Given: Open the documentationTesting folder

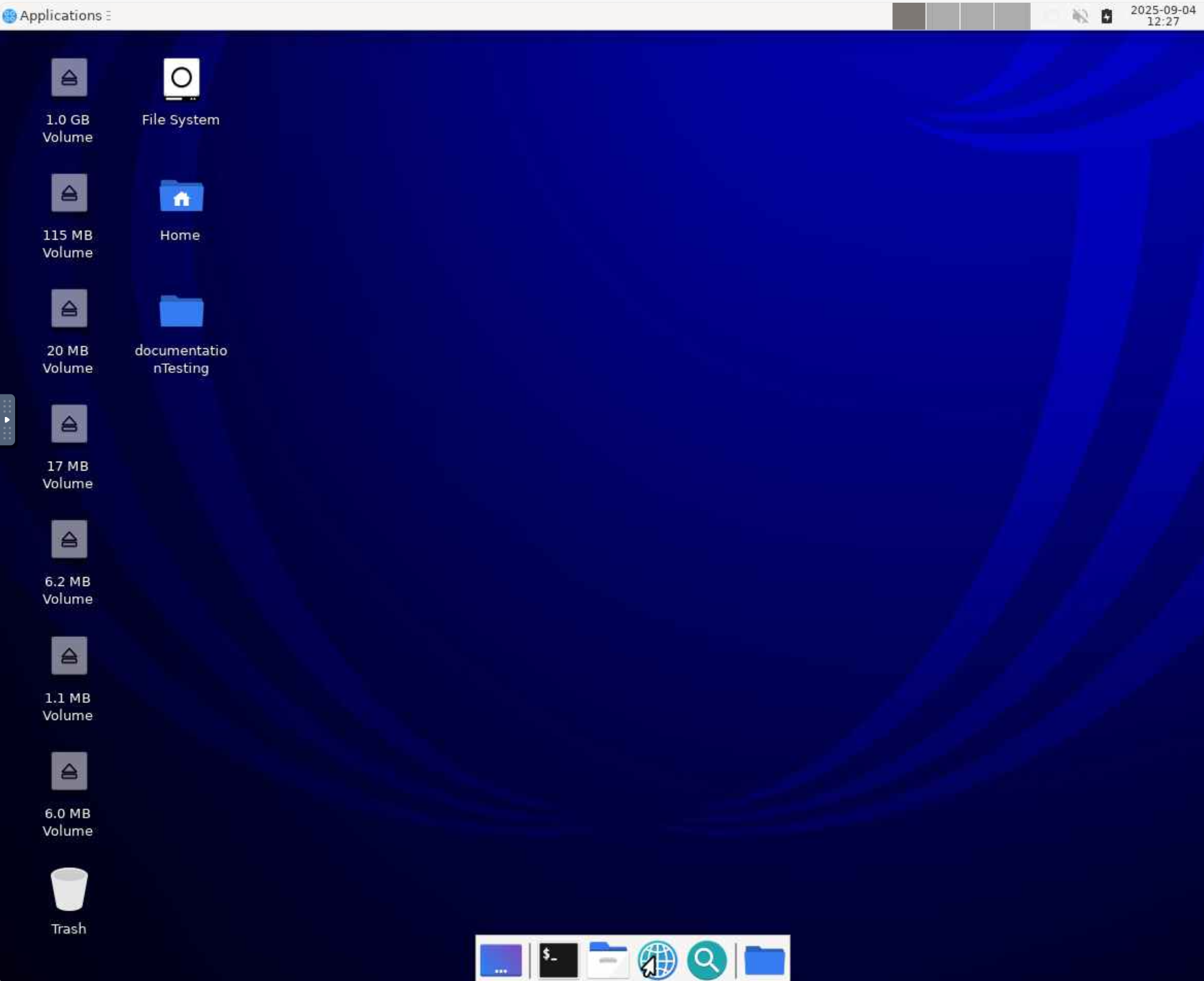Looking at the screenshot, I should click(181, 311).
